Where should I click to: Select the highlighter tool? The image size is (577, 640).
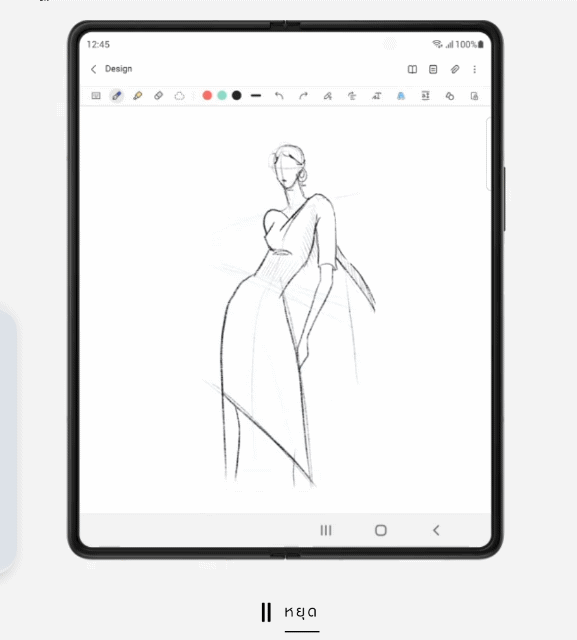point(138,96)
